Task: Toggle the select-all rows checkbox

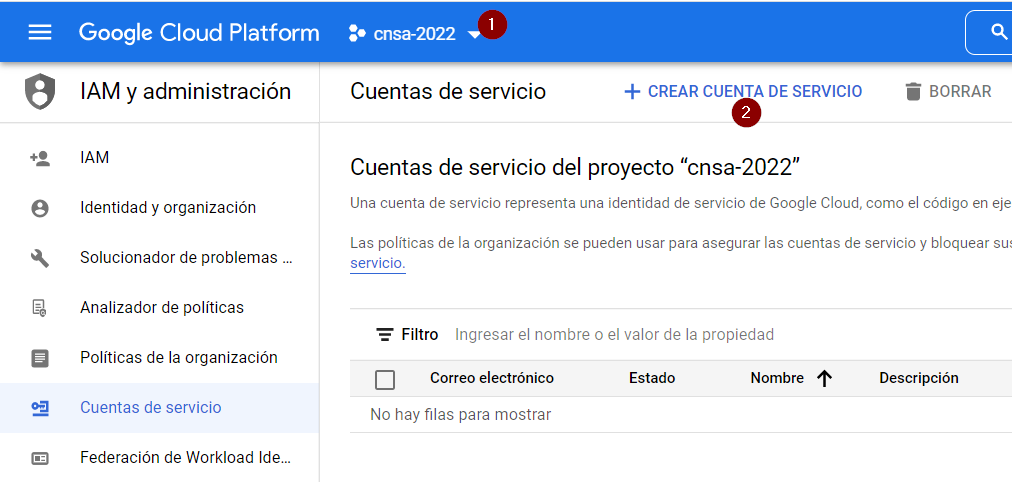Action: tap(385, 379)
